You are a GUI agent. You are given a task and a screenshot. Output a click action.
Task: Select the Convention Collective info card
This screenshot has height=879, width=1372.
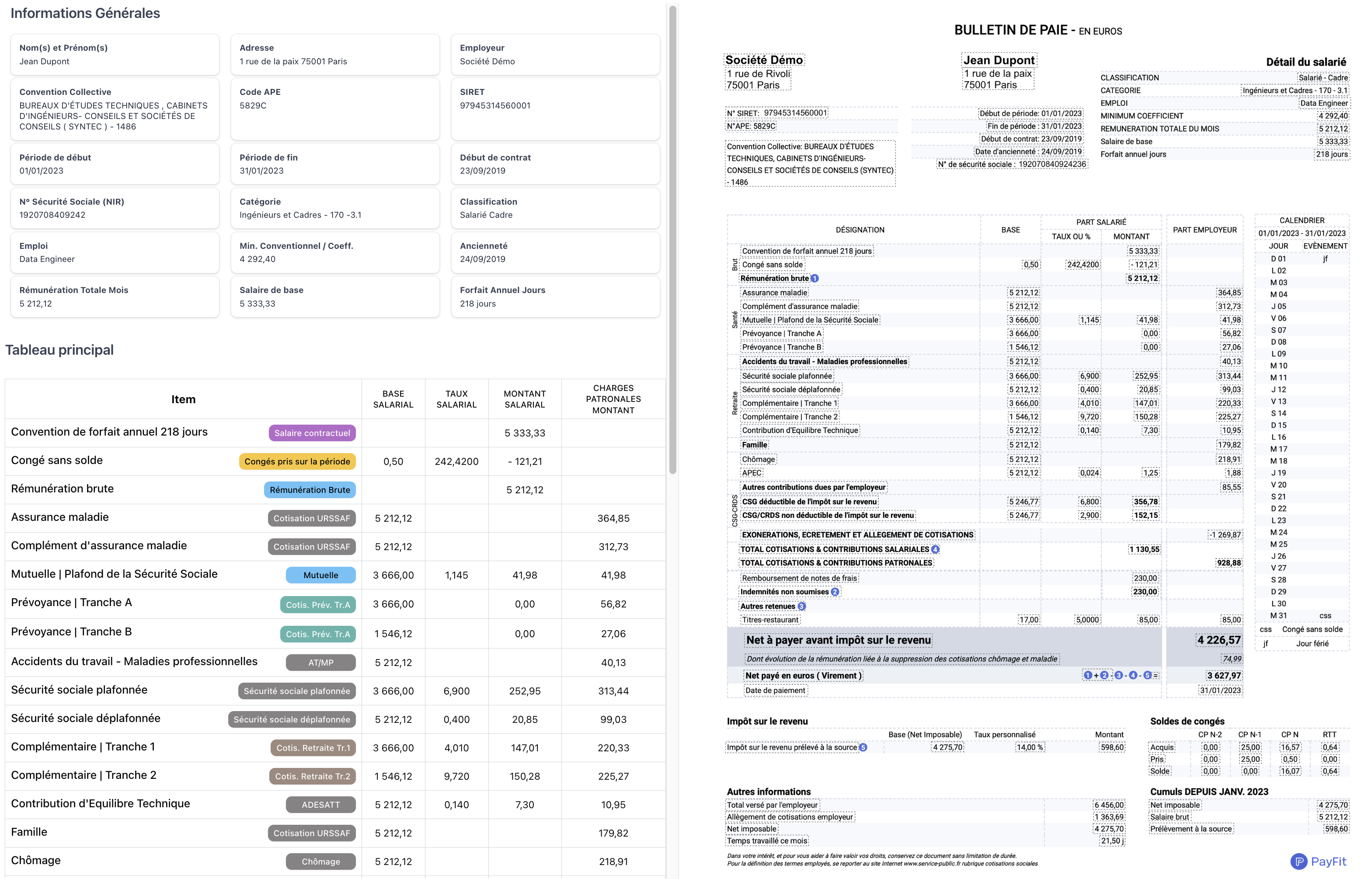coord(114,108)
